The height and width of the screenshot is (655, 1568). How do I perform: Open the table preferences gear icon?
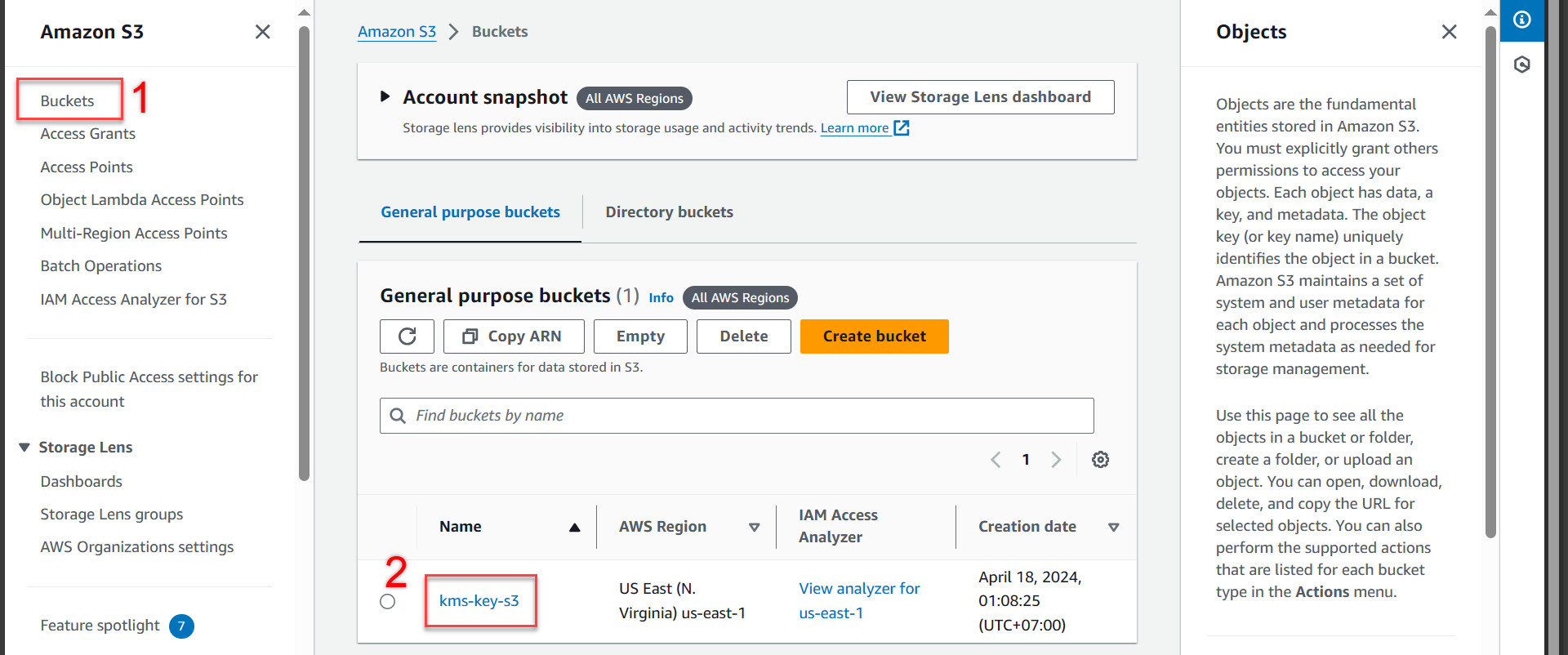coord(1100,460)
